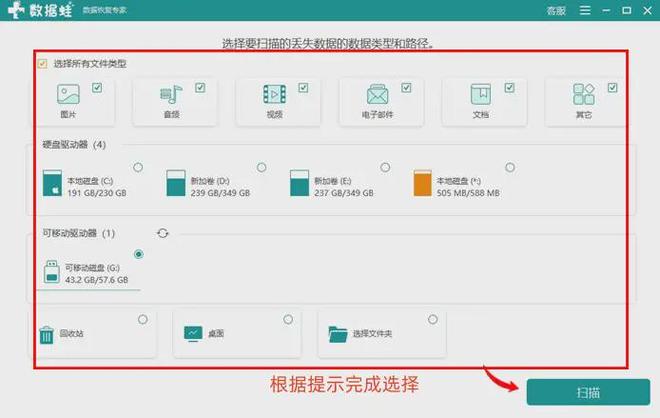Select the 新加卷 (D:) radio button
Viewport: 660px width, 418px height.
(x=262, y=167)
